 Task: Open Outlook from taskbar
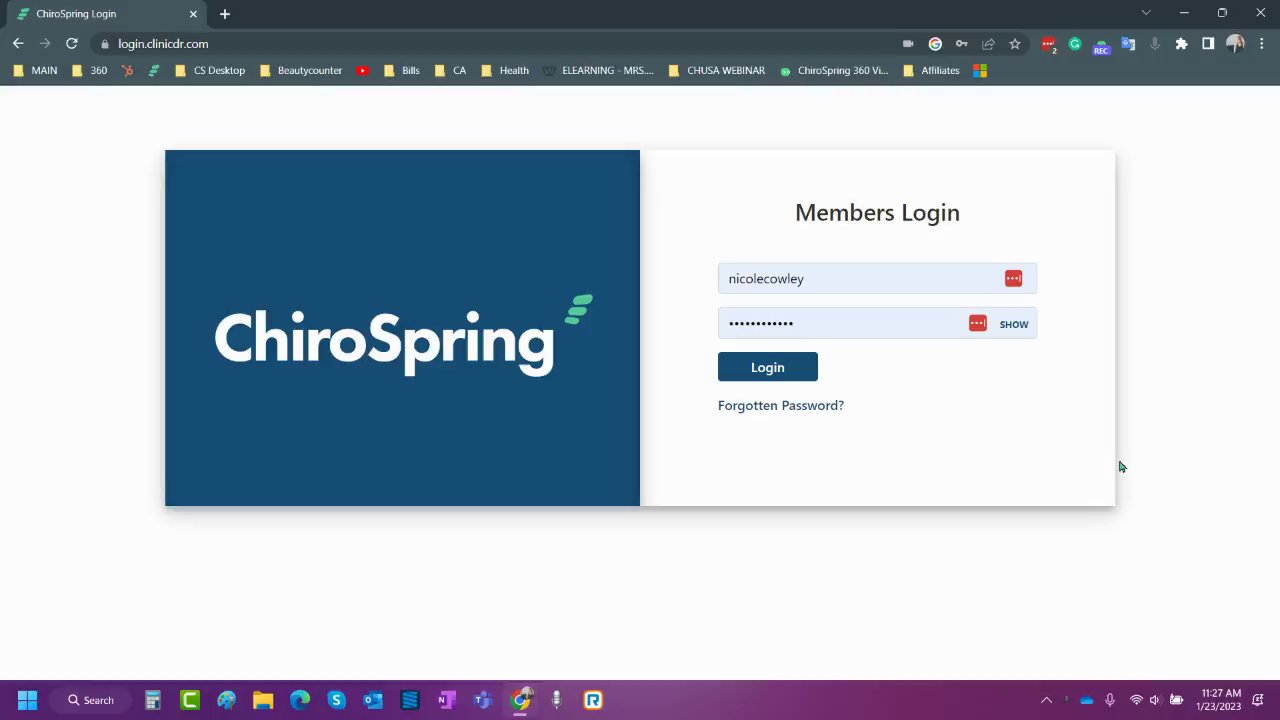pyautogui.click(x=373, y=700)
